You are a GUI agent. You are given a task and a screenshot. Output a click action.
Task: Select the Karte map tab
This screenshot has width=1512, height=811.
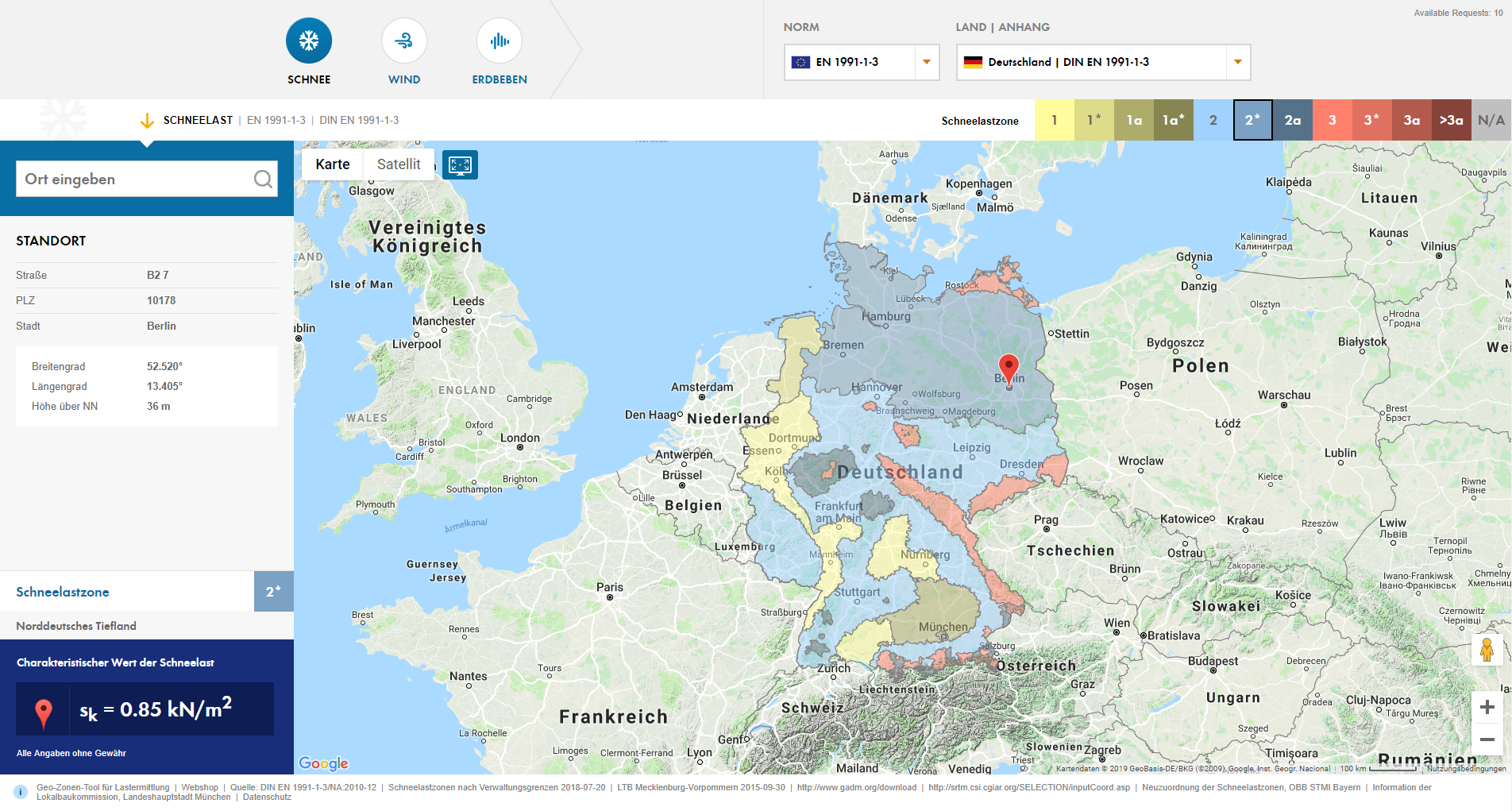[331, 164]
